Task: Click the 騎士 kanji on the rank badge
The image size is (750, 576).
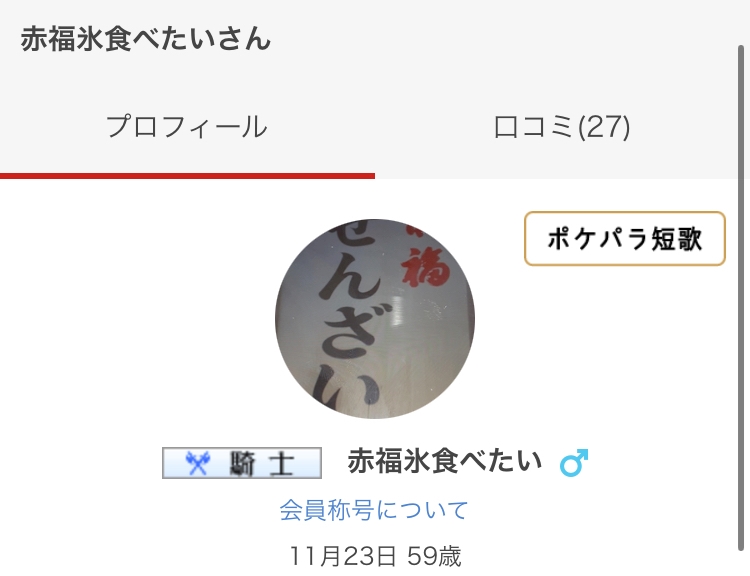Action: point(261,463)
